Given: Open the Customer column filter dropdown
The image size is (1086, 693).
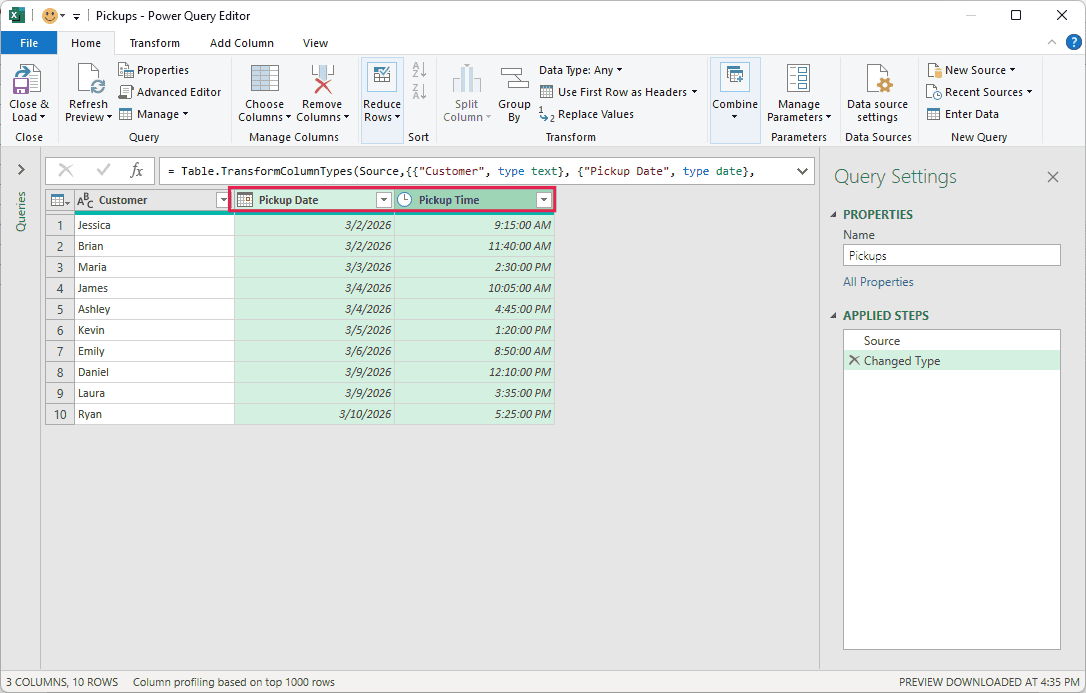Looking at the screenshot, I should click(223, 200).
